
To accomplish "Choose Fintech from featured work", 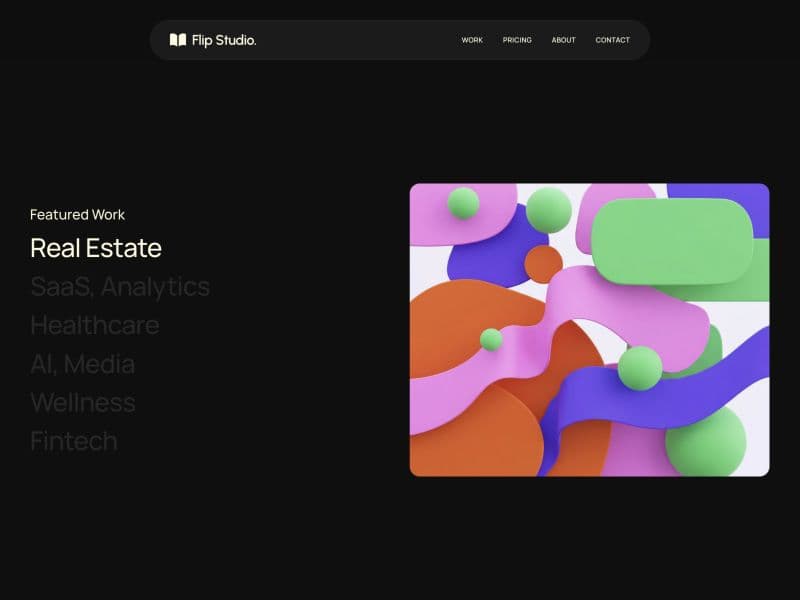I will pos(74,441).
